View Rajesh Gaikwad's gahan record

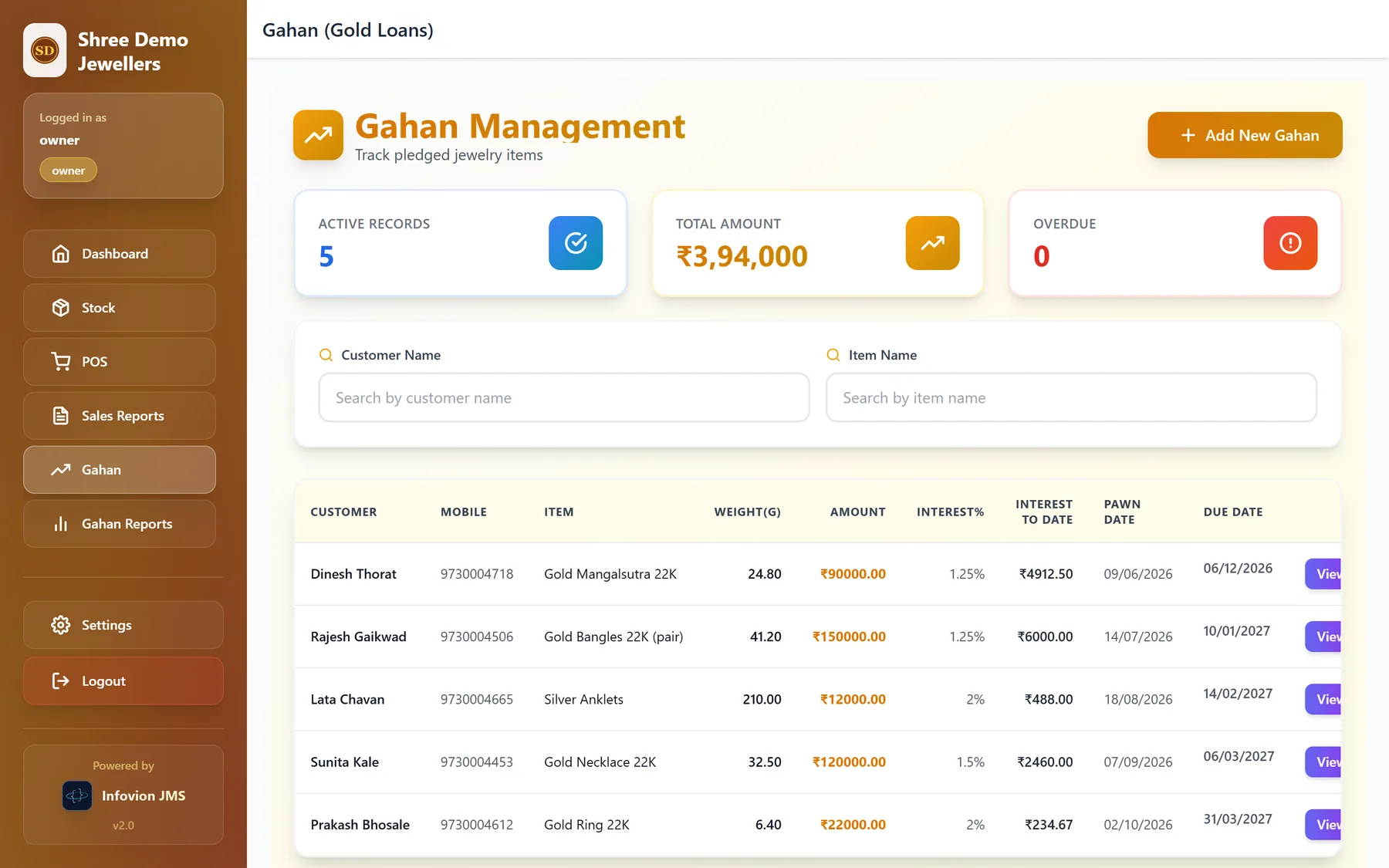1323,637
